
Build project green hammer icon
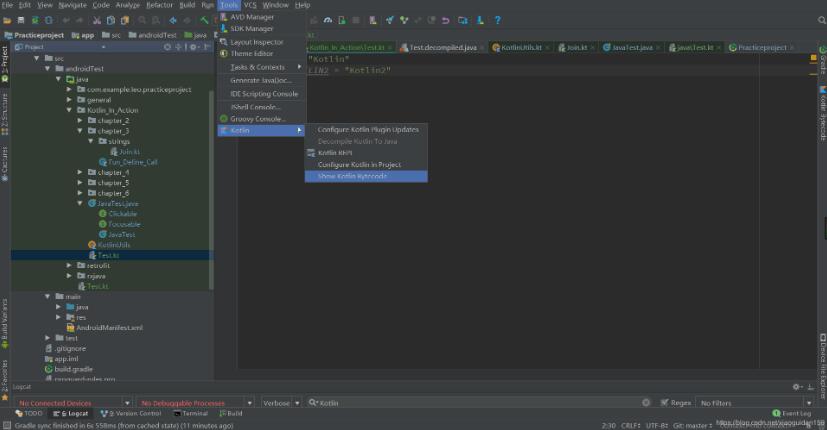click(x=205, y=20)
